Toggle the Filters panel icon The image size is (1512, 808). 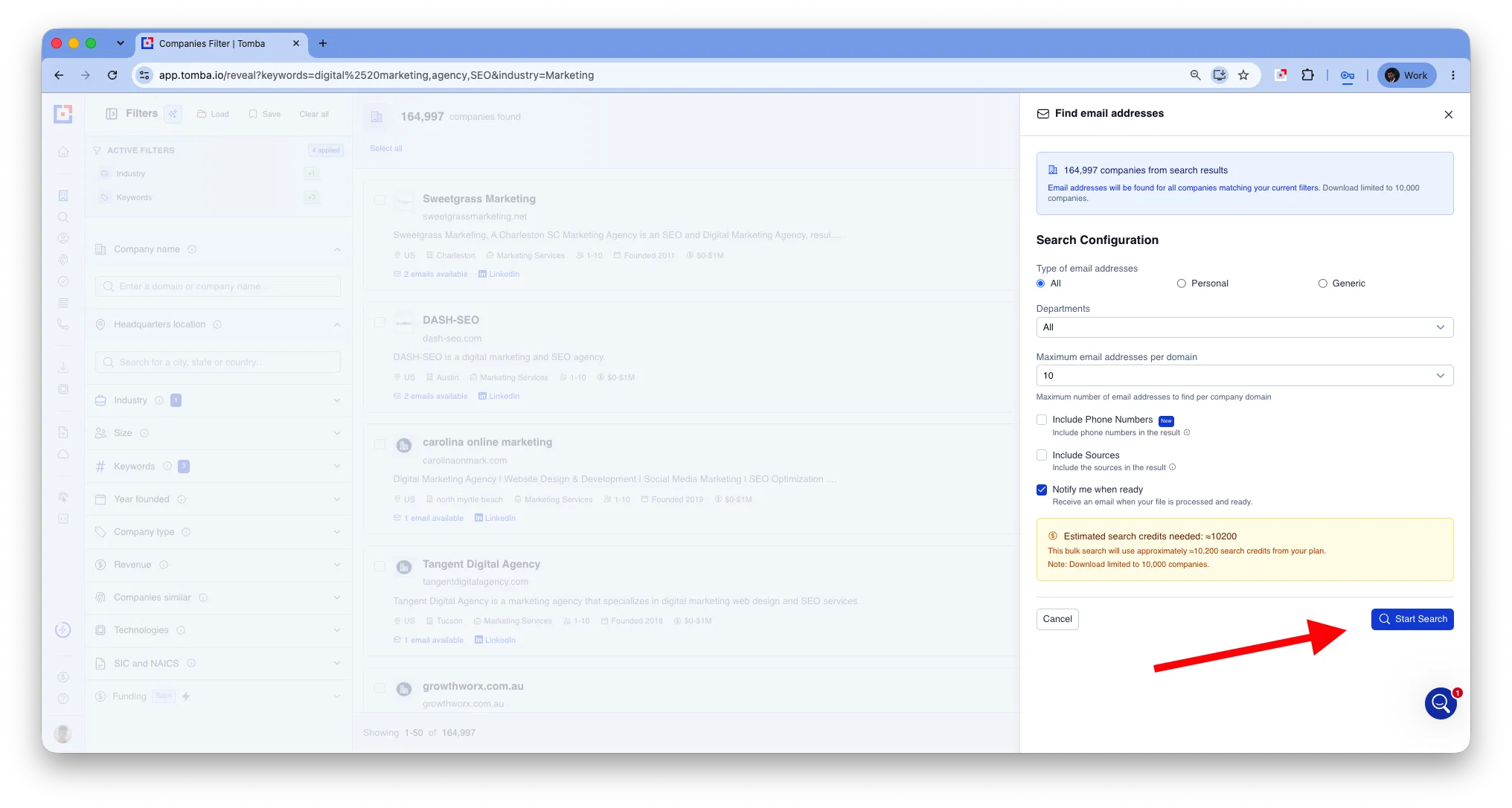tap(112, 114)
